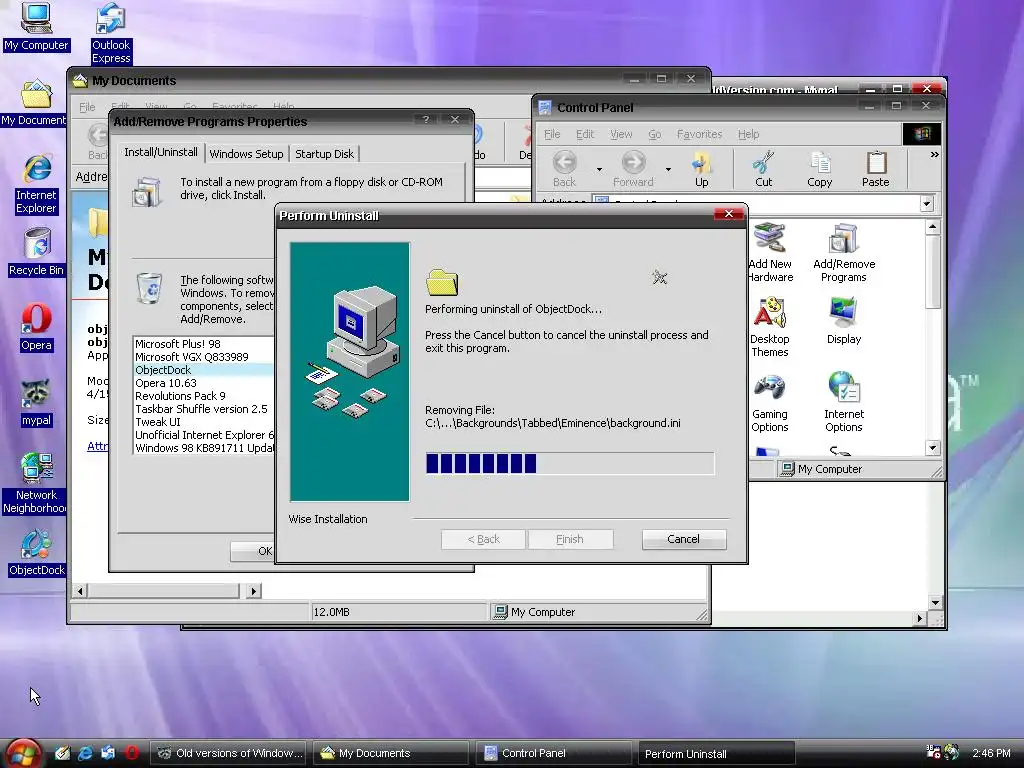Open the Recycle Bin desktop icon
1024x768 pixels.
coord(37,252)
